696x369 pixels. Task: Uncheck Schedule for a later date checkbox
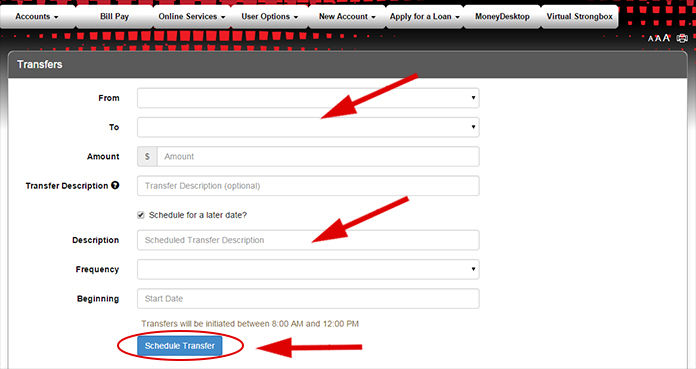tap(141, 215)
